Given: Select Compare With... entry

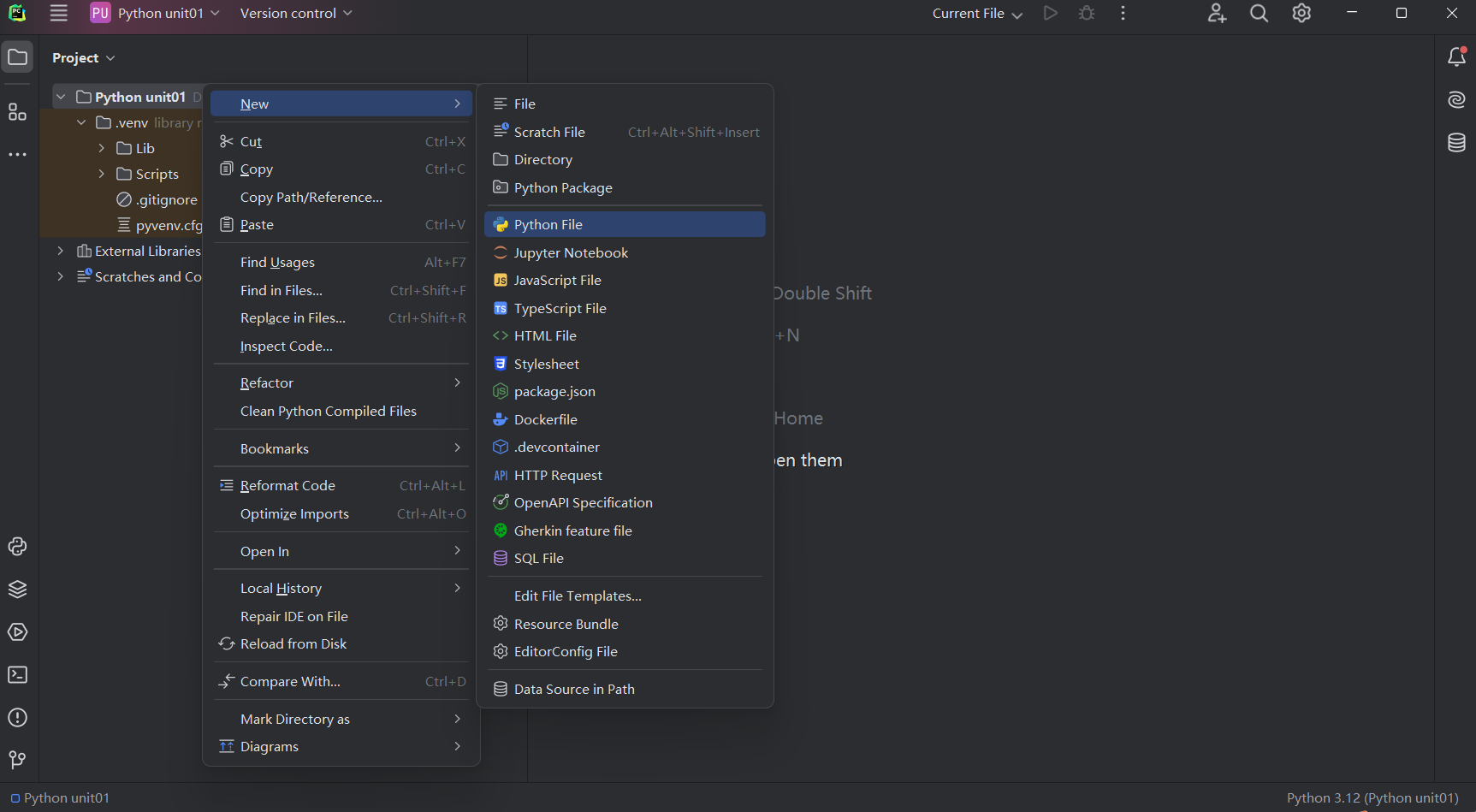Looking at the screenshot, I should 342,682.
